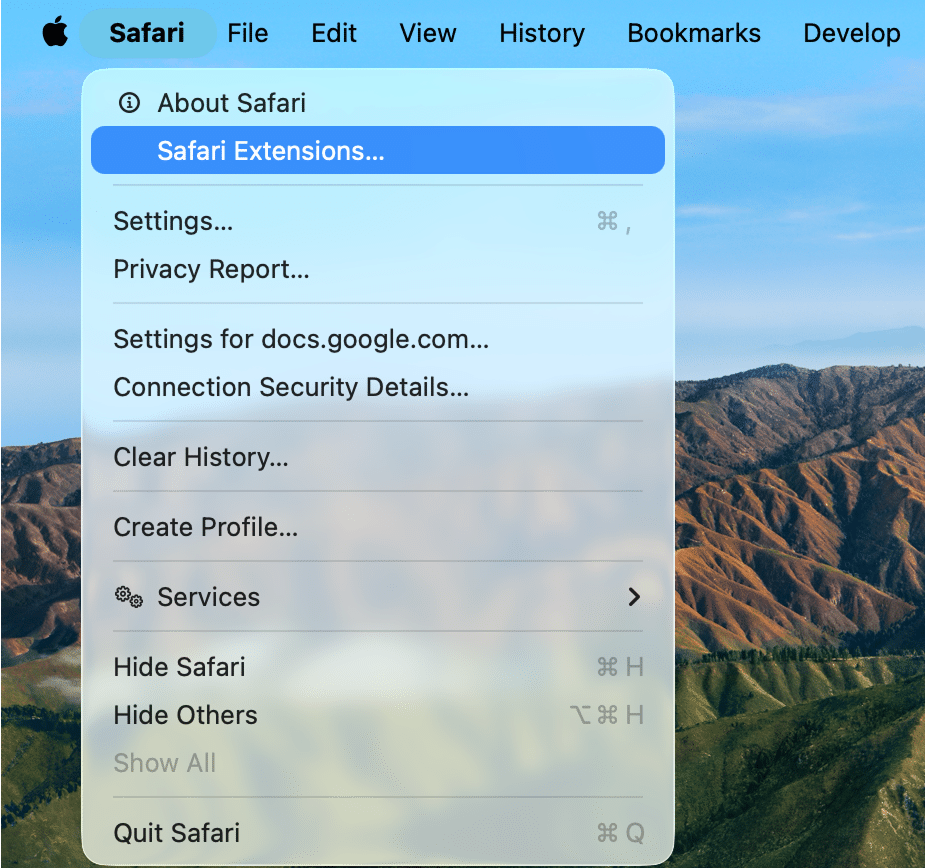This screenshot has height=868, width=925.
Task: Open the Develop menu
Action: click(852, 33)
